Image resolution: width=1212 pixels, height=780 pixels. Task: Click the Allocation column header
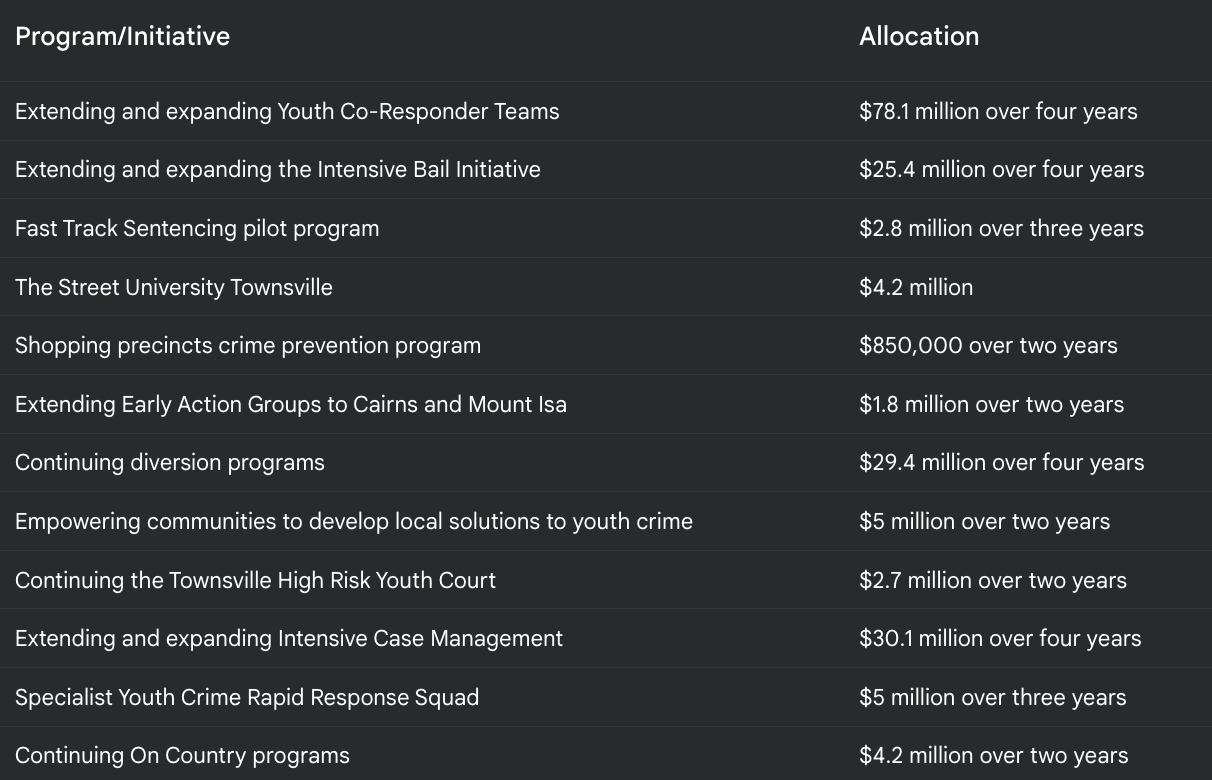click(919, 36)
